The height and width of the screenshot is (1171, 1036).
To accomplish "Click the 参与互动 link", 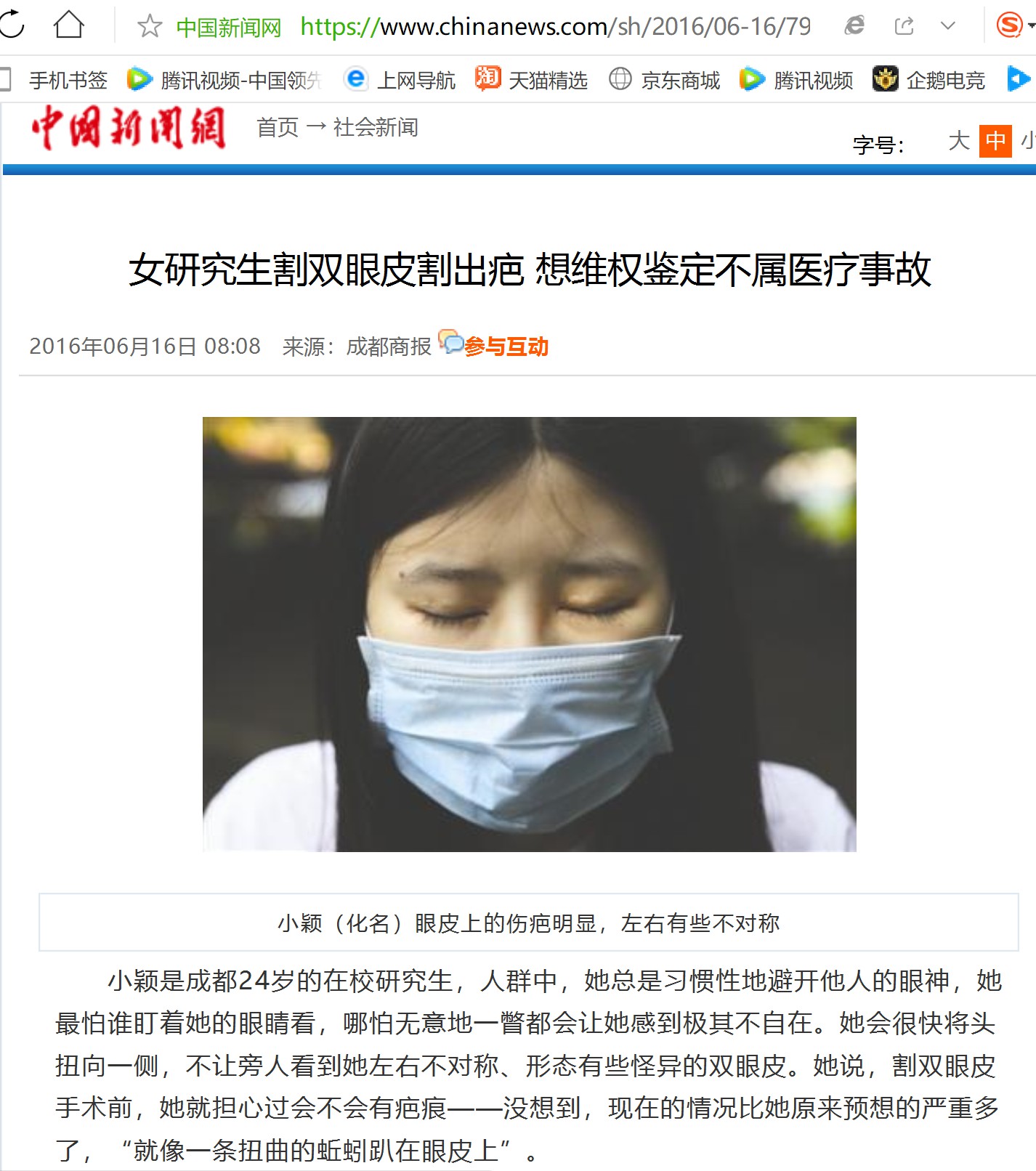I will pyautogui.click(x=506, y=347).
